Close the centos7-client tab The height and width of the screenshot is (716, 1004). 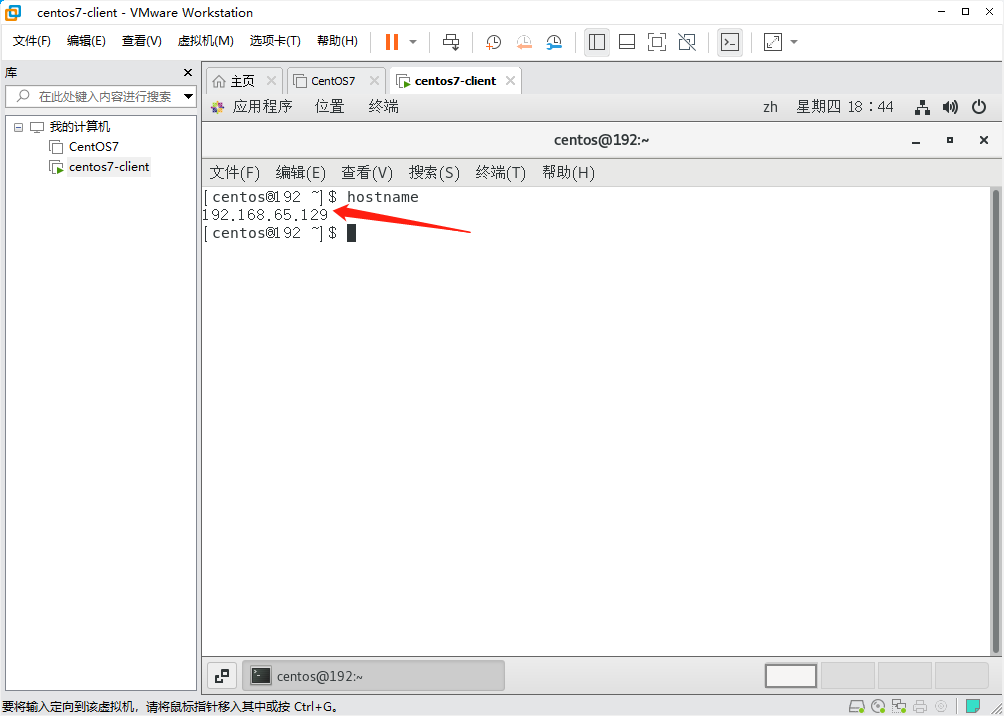(x=510, y=81)
